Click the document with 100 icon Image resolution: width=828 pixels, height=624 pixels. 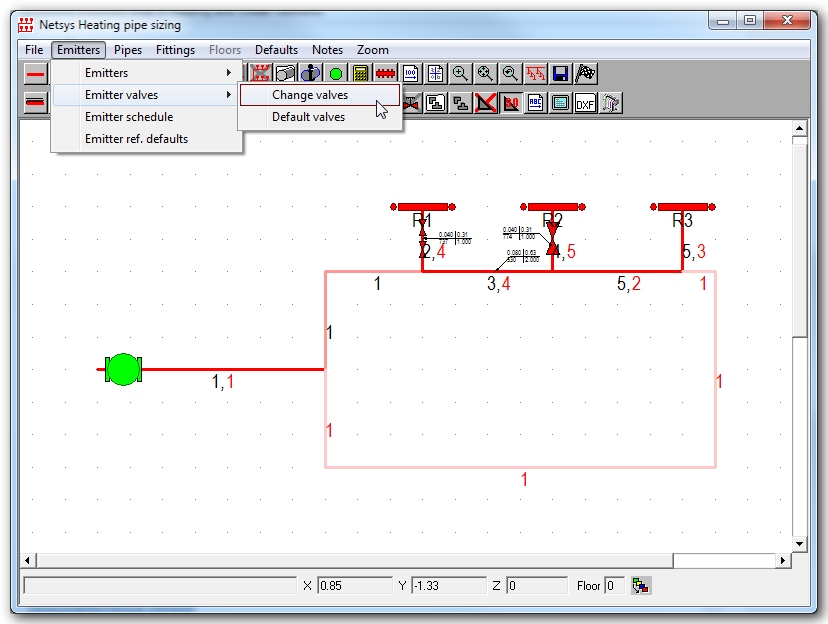410,73
